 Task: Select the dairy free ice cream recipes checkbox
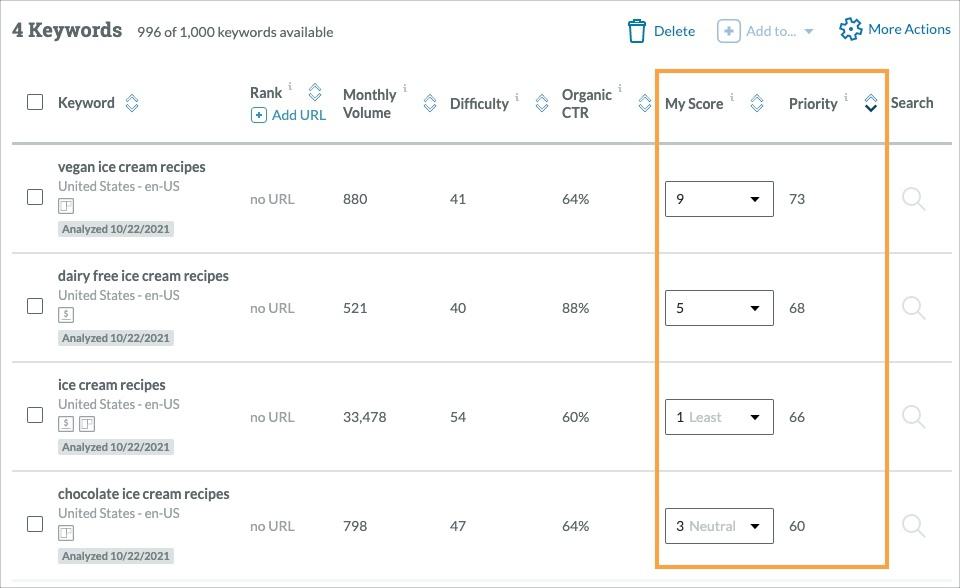(x=34, y=306)
